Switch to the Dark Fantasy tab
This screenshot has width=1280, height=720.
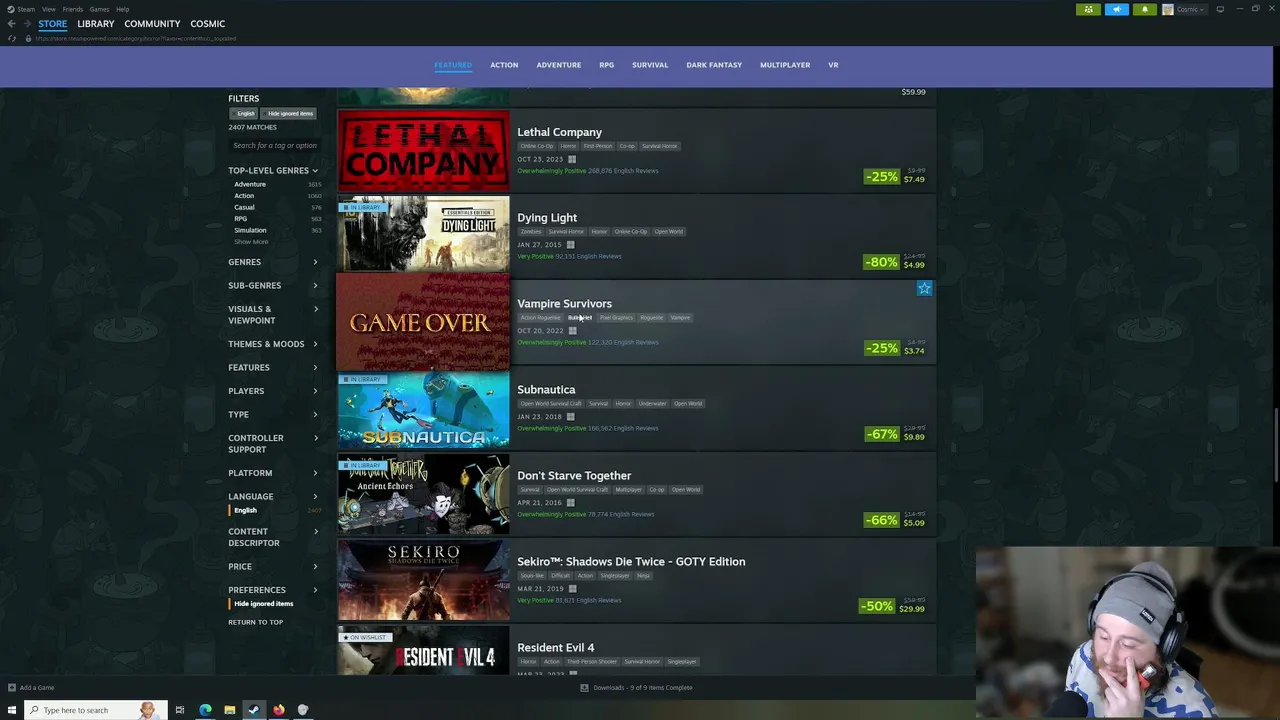tap(714, 65)
